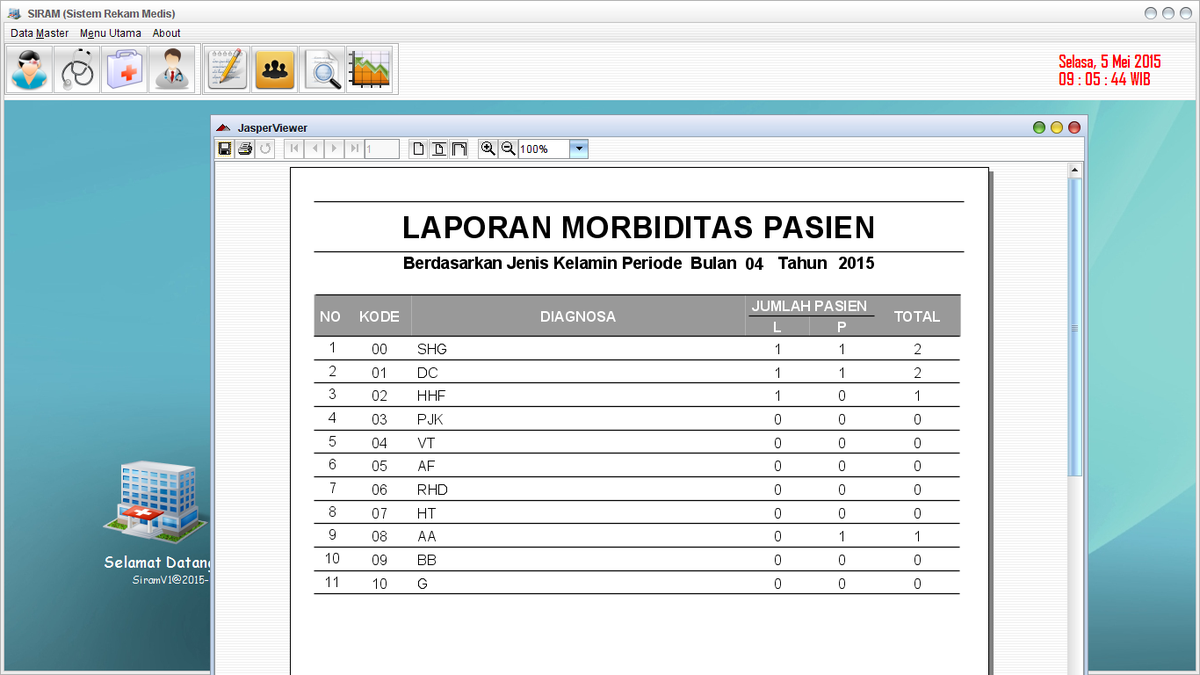Click the doctor toolbar icon
The height and width of the screenshot is (675, 1200).
pos(172,69)
